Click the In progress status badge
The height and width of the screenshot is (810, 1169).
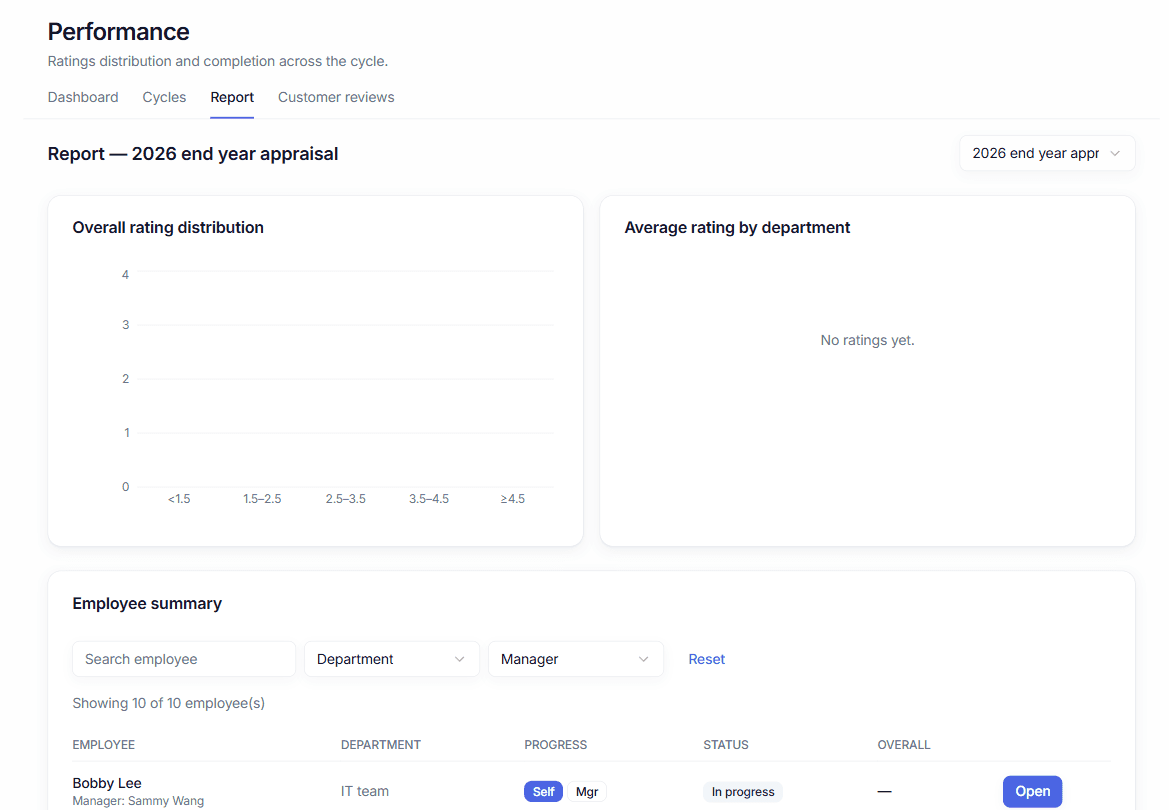[x=743, y=791]
